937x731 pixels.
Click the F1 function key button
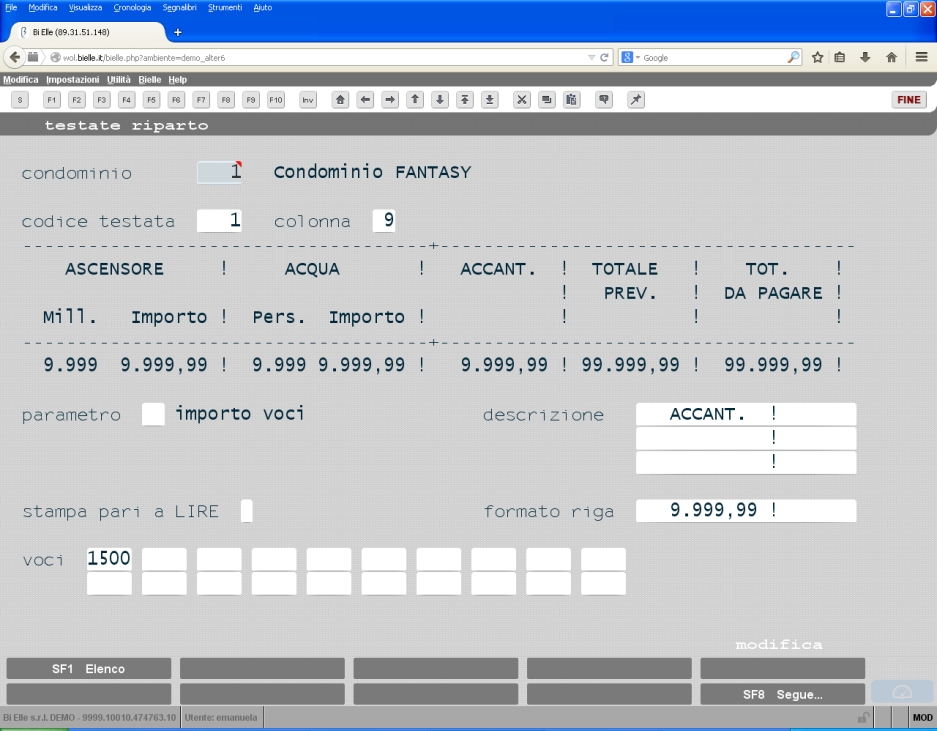pos(52,100)
